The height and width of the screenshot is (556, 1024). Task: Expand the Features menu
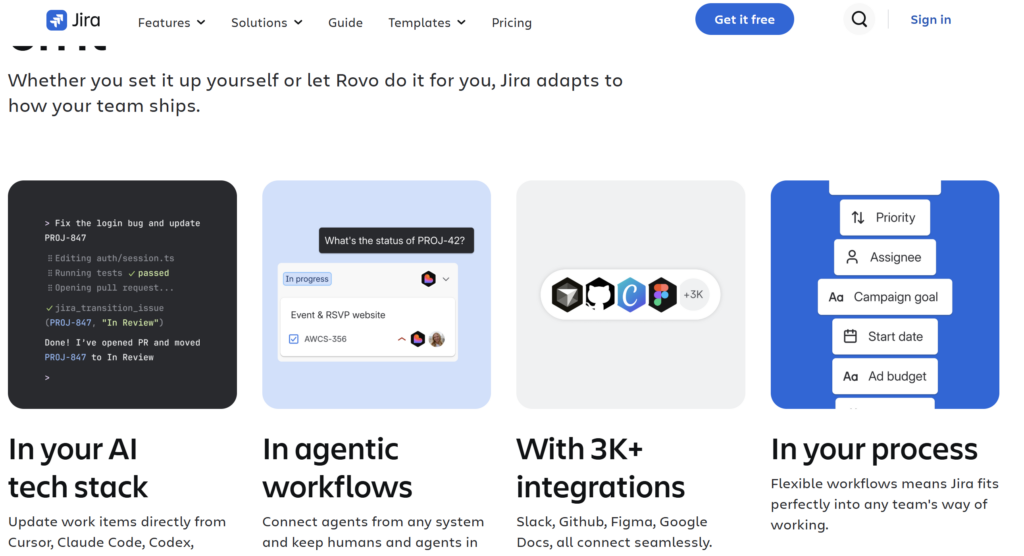click(171, 22)
